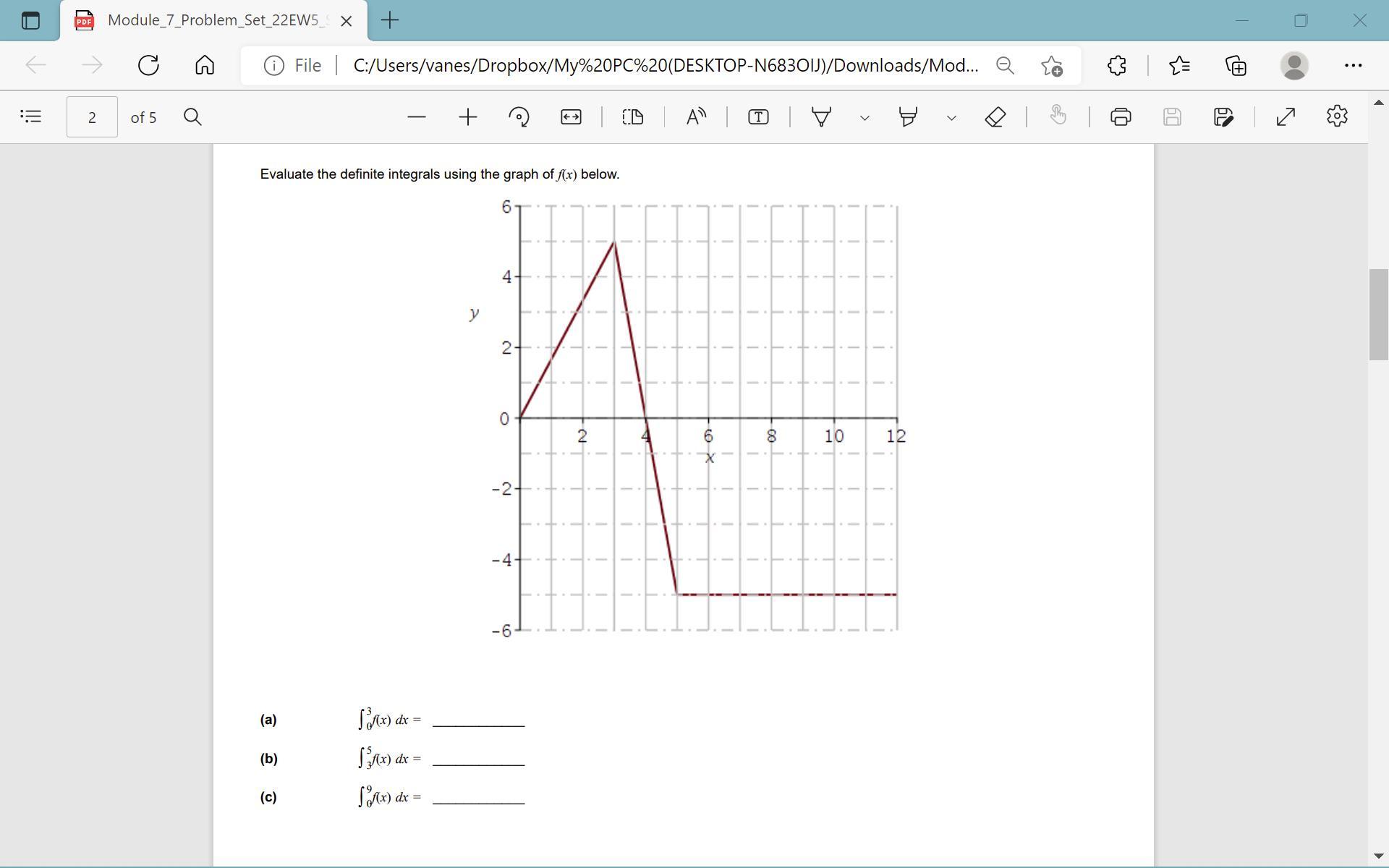Zoom in using the plus button
Image resolution: width=1389 pixels, height=868 pixels.
[468, 116]
